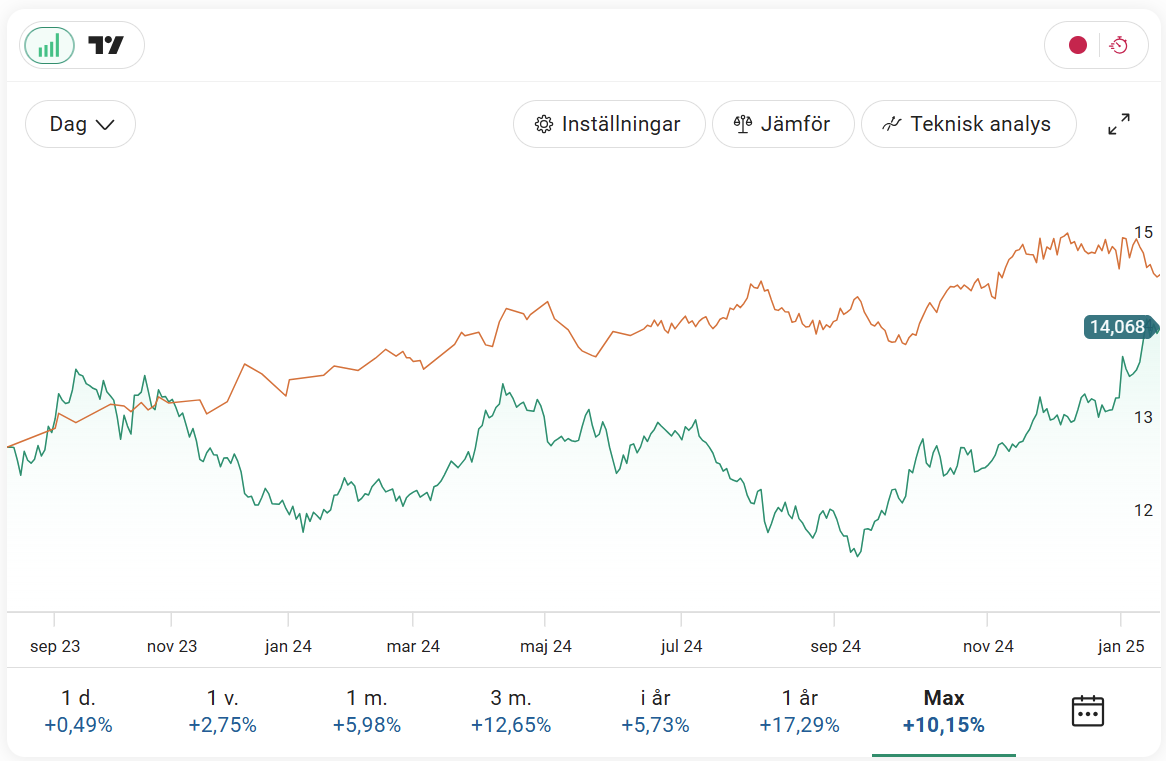Screen dimensions: 1166x761
Task: Select the Max period tab
Action: point(943,711)
